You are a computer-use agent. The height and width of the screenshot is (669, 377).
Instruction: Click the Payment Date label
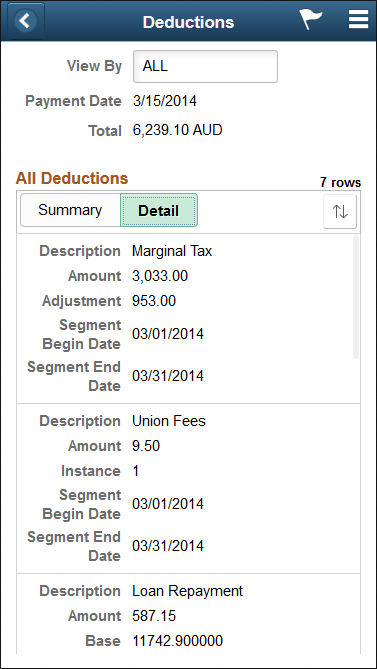[73, 101]
